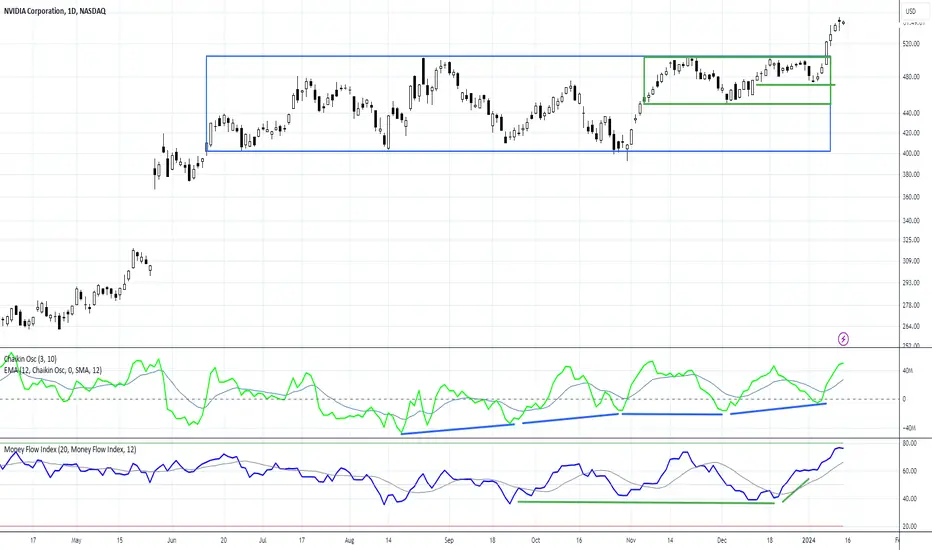
Task: Click the Jul label on time axis
Action: [263, 540]
